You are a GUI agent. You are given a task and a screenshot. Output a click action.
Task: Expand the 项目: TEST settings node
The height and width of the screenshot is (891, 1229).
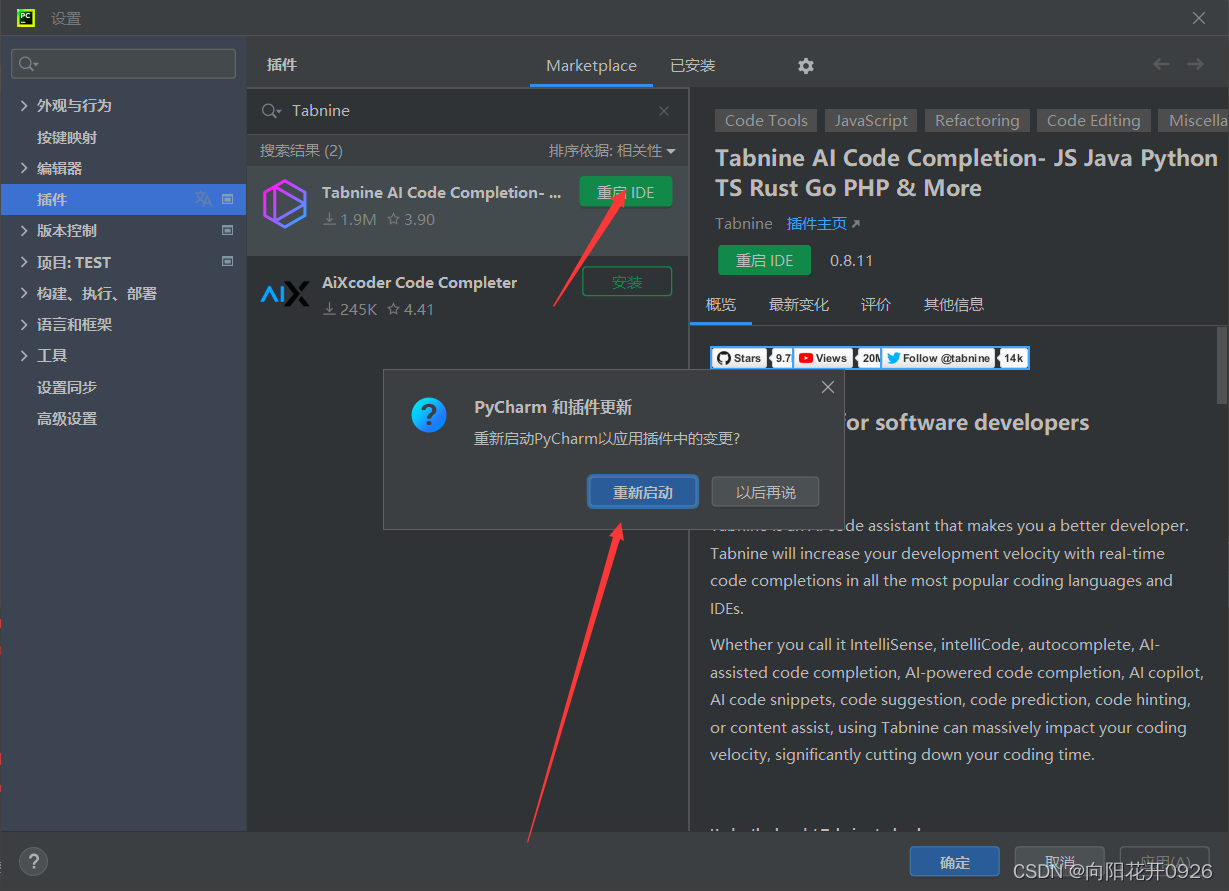click(24, 262)
